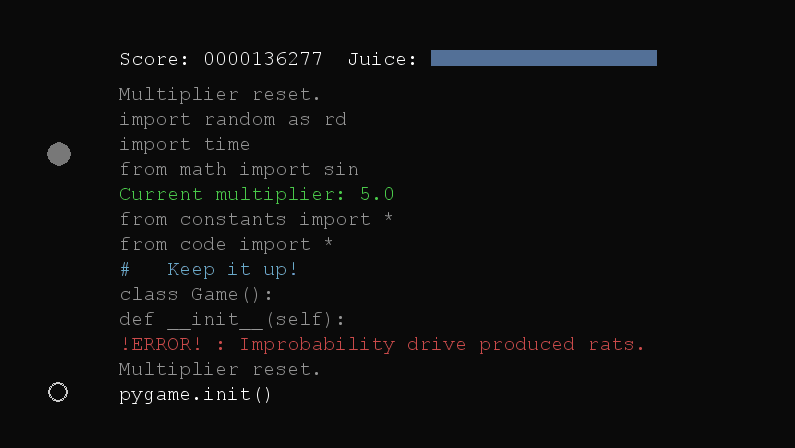Click the gray filled circle marker

[59, 154]
